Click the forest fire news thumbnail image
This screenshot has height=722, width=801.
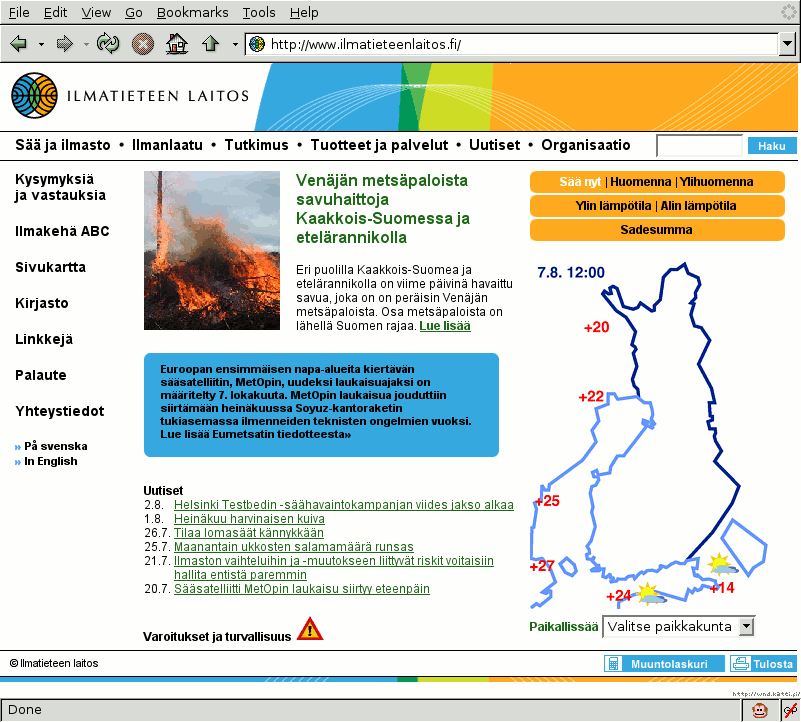(212, 250)
